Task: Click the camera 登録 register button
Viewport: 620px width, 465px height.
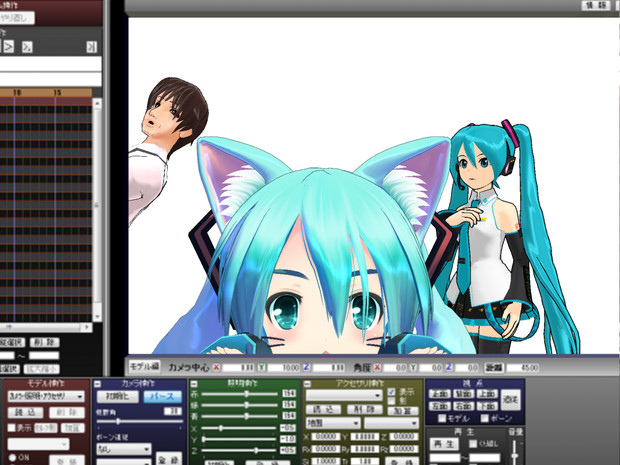Action: [x=169, y=459]
